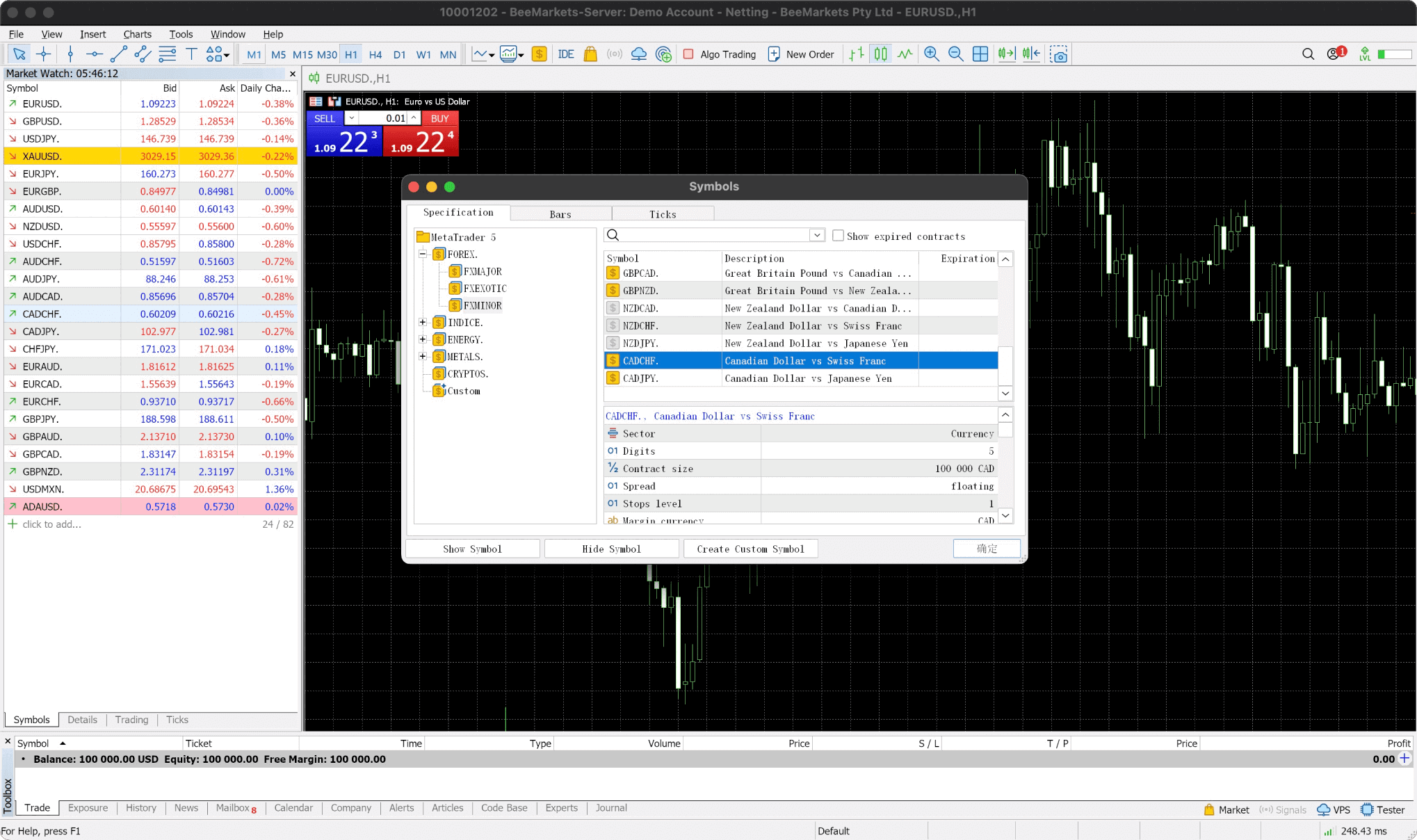Switch timeframe to H4

375,54
